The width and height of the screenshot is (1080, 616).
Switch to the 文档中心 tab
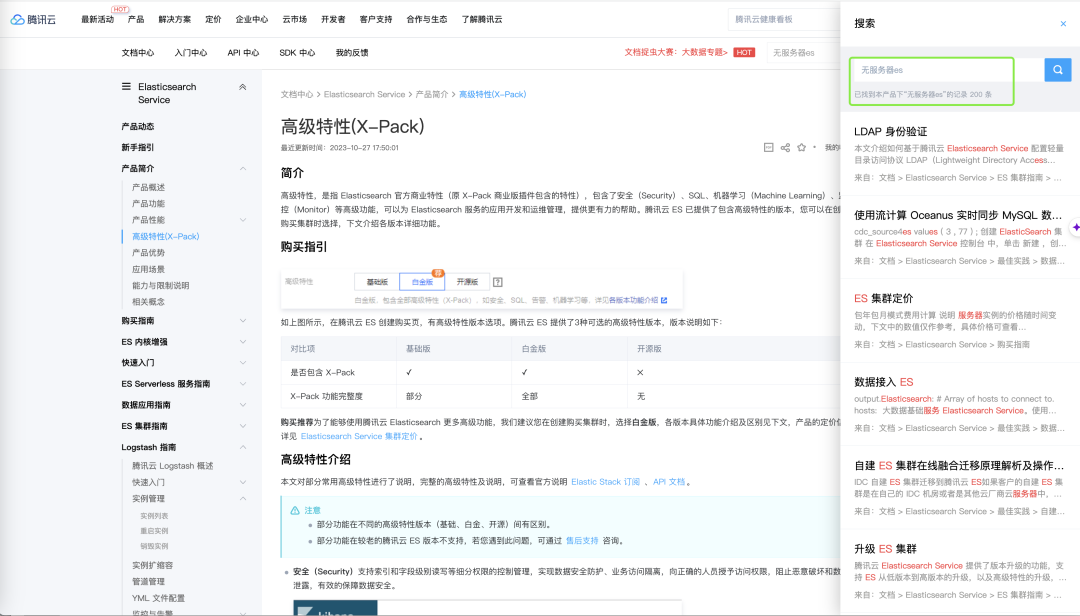coord(138,52)
